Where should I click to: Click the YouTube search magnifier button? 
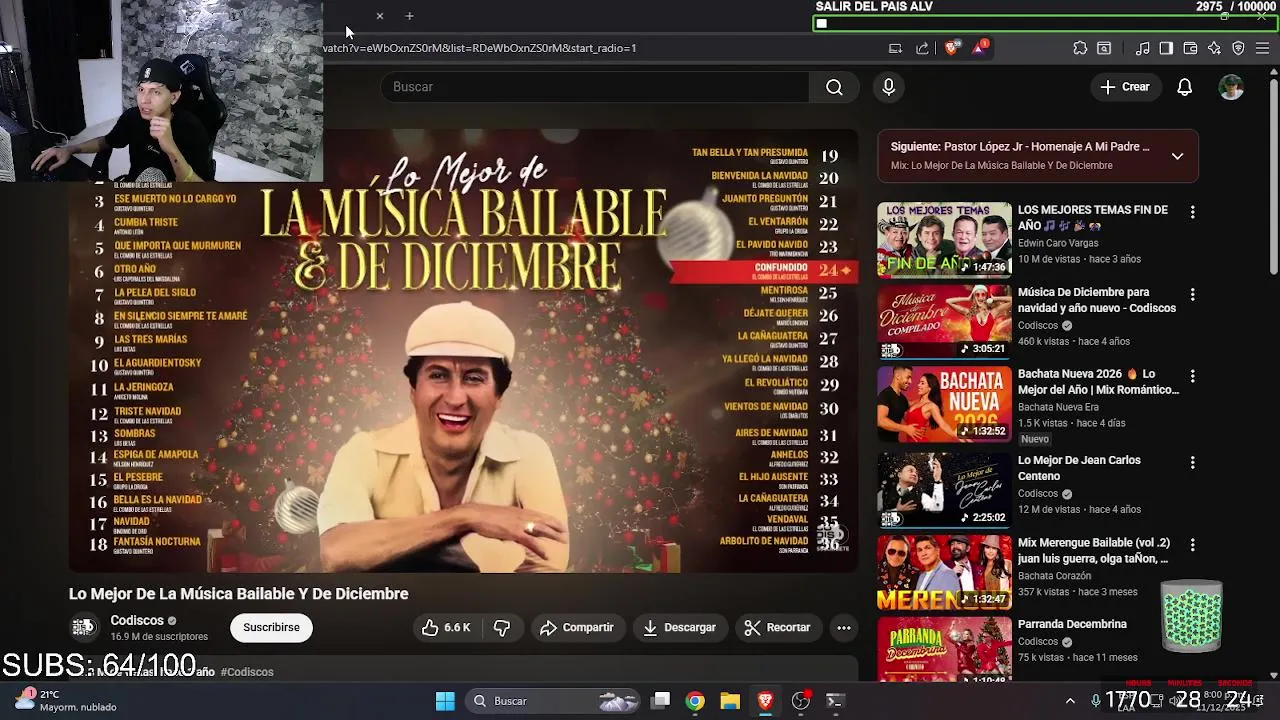tap(834, 87)
